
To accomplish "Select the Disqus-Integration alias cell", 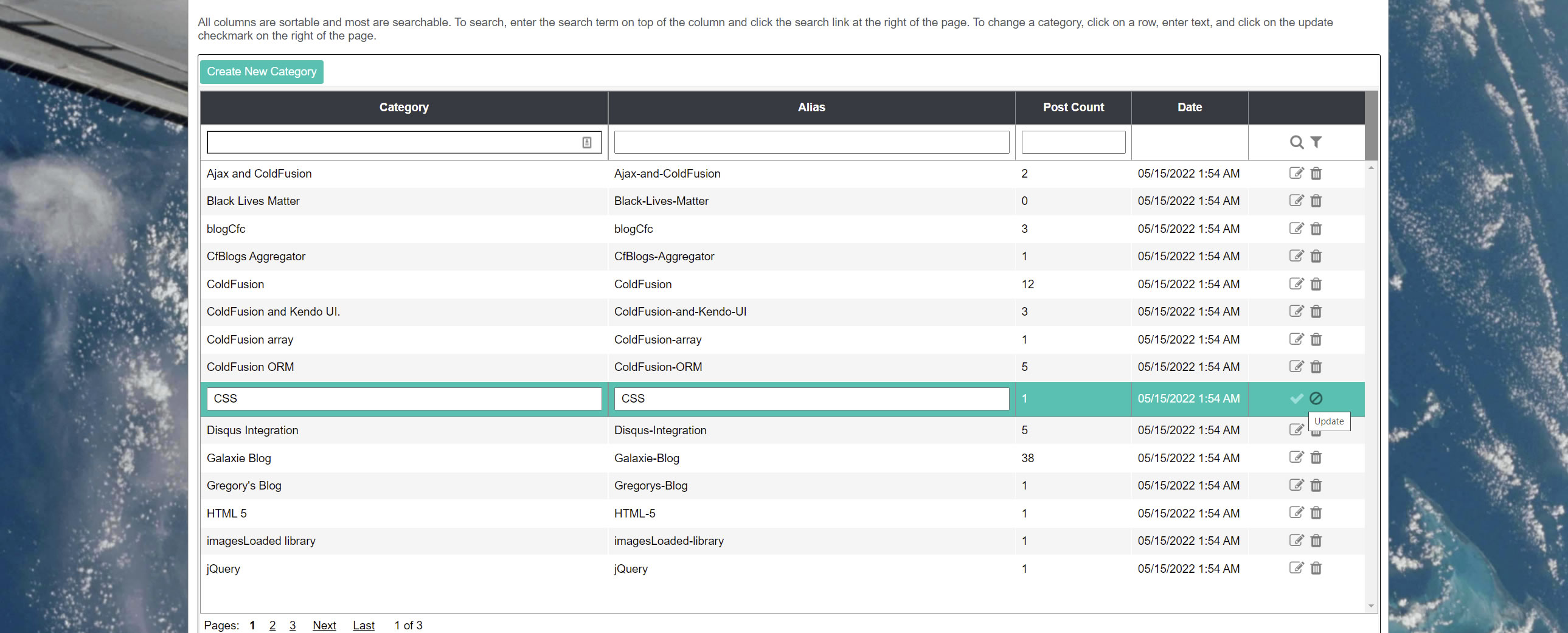I will (x=811, y=431).
